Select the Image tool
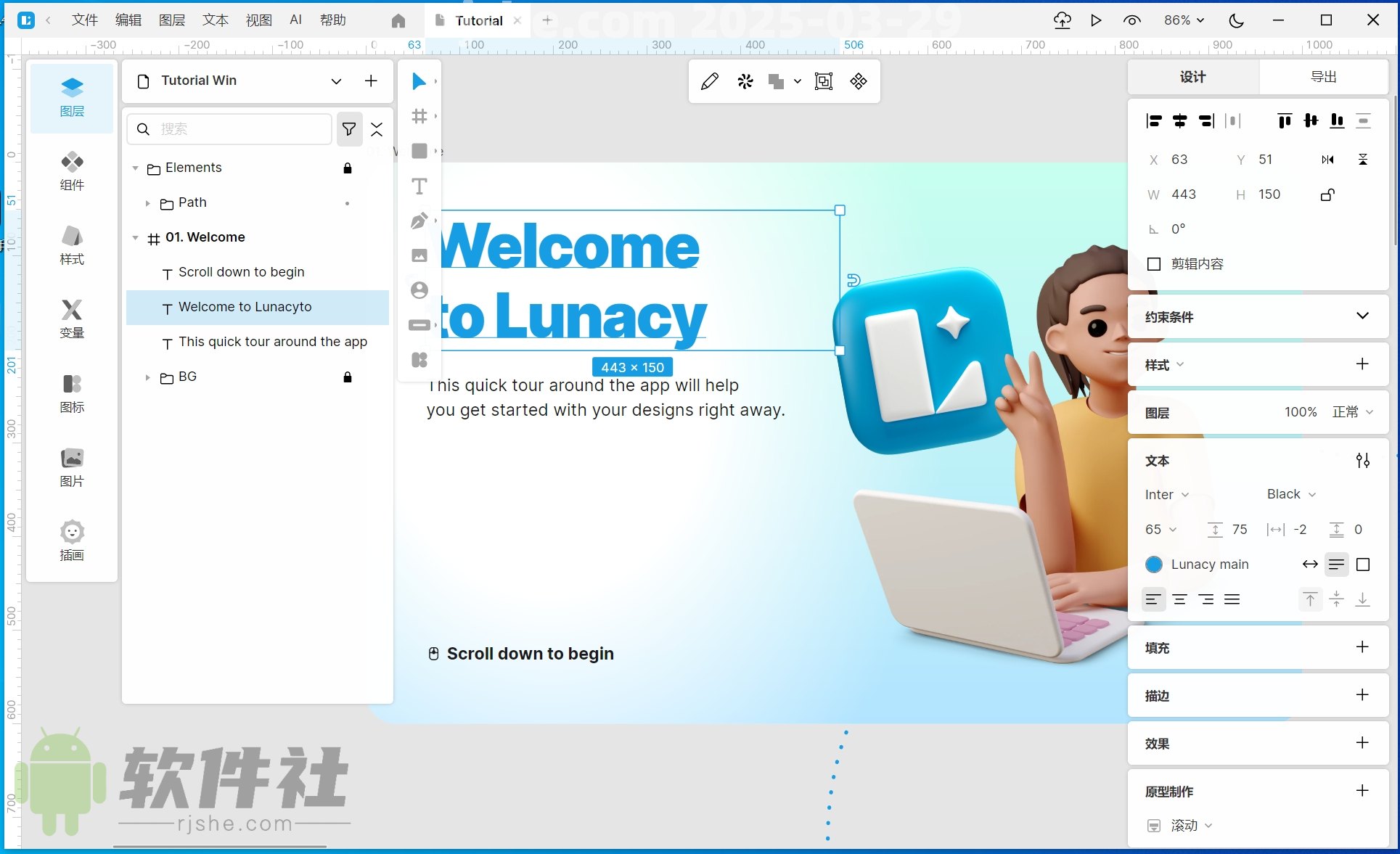The image size is (1400, 854). 419,255
